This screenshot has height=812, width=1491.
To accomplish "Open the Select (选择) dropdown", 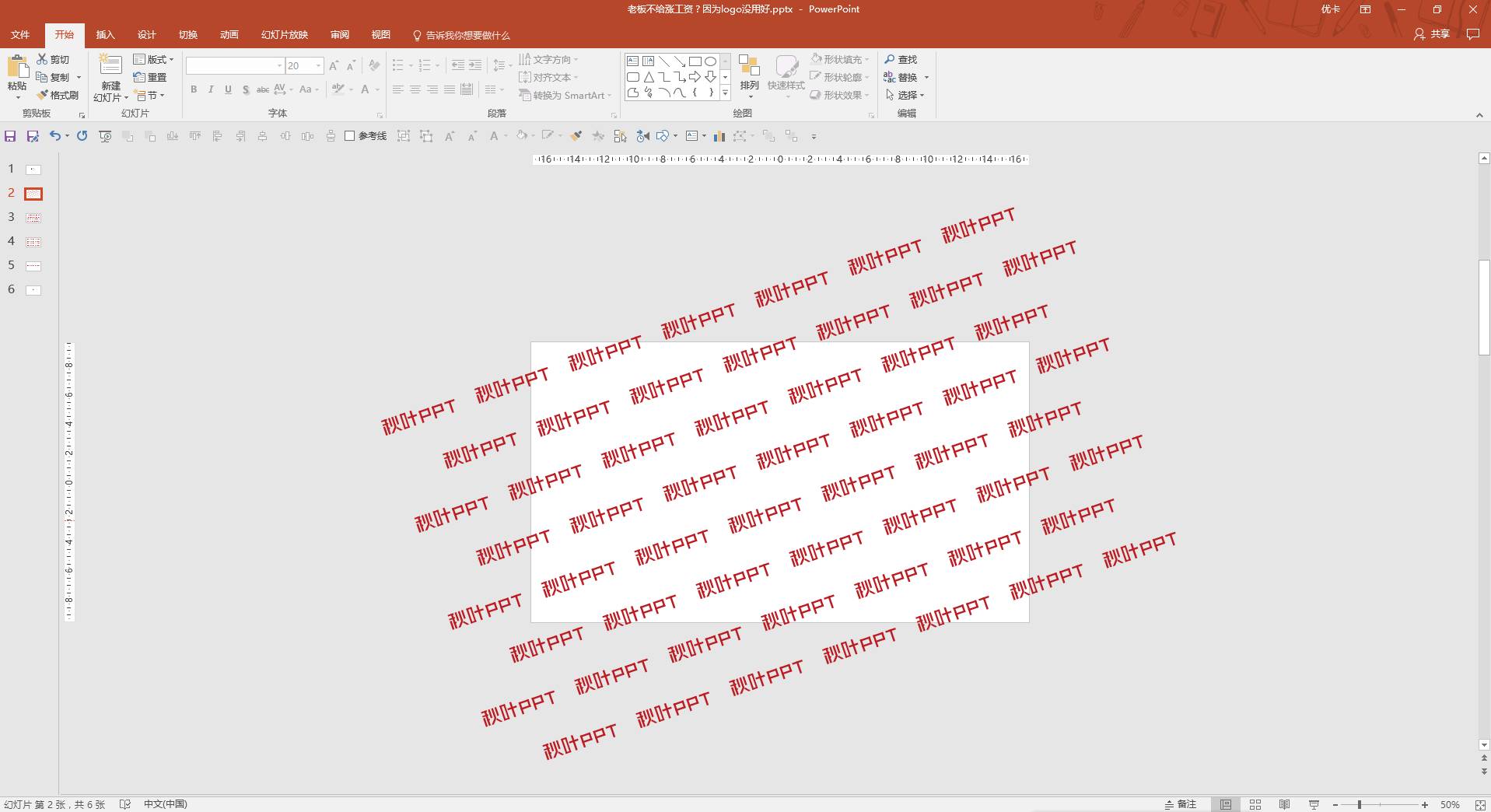I will point(905,95).
